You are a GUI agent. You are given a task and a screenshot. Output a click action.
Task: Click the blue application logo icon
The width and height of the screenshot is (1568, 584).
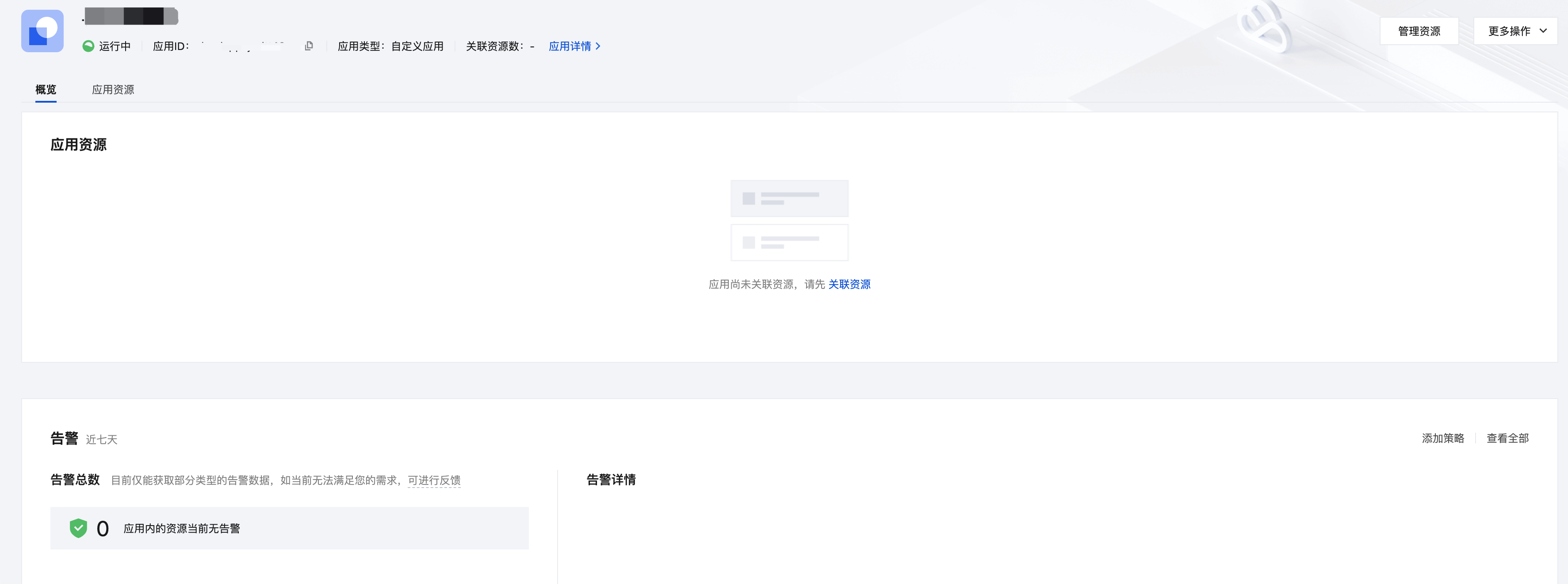coord(42,31)
